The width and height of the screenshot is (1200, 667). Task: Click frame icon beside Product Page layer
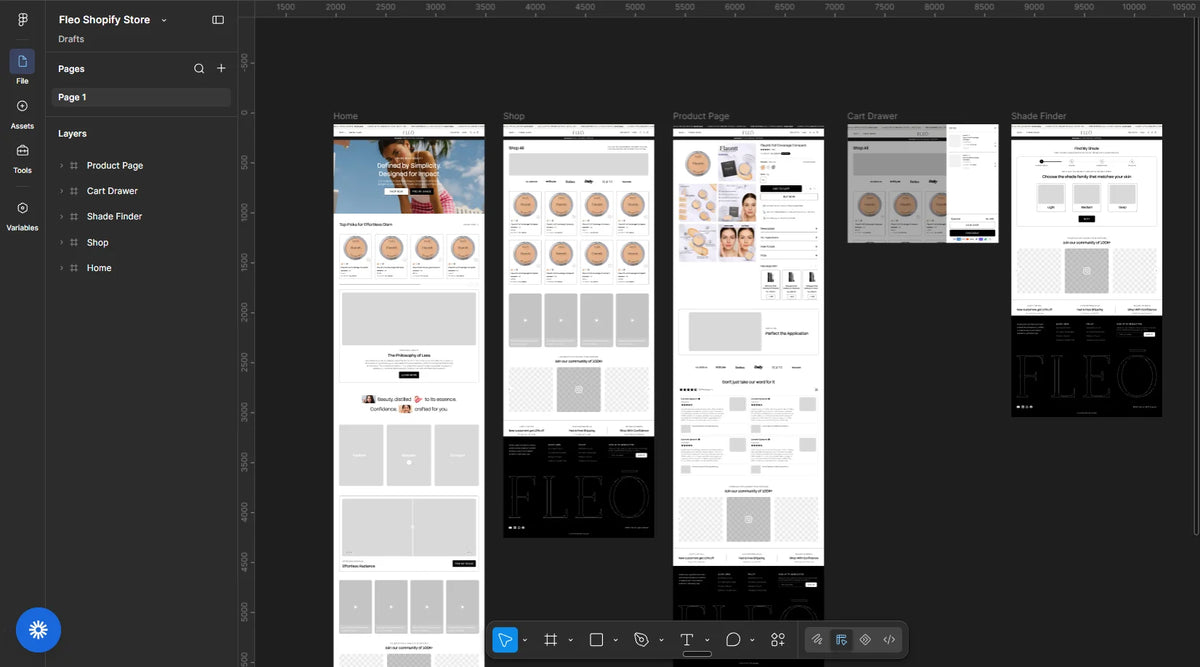click(74, 166)
